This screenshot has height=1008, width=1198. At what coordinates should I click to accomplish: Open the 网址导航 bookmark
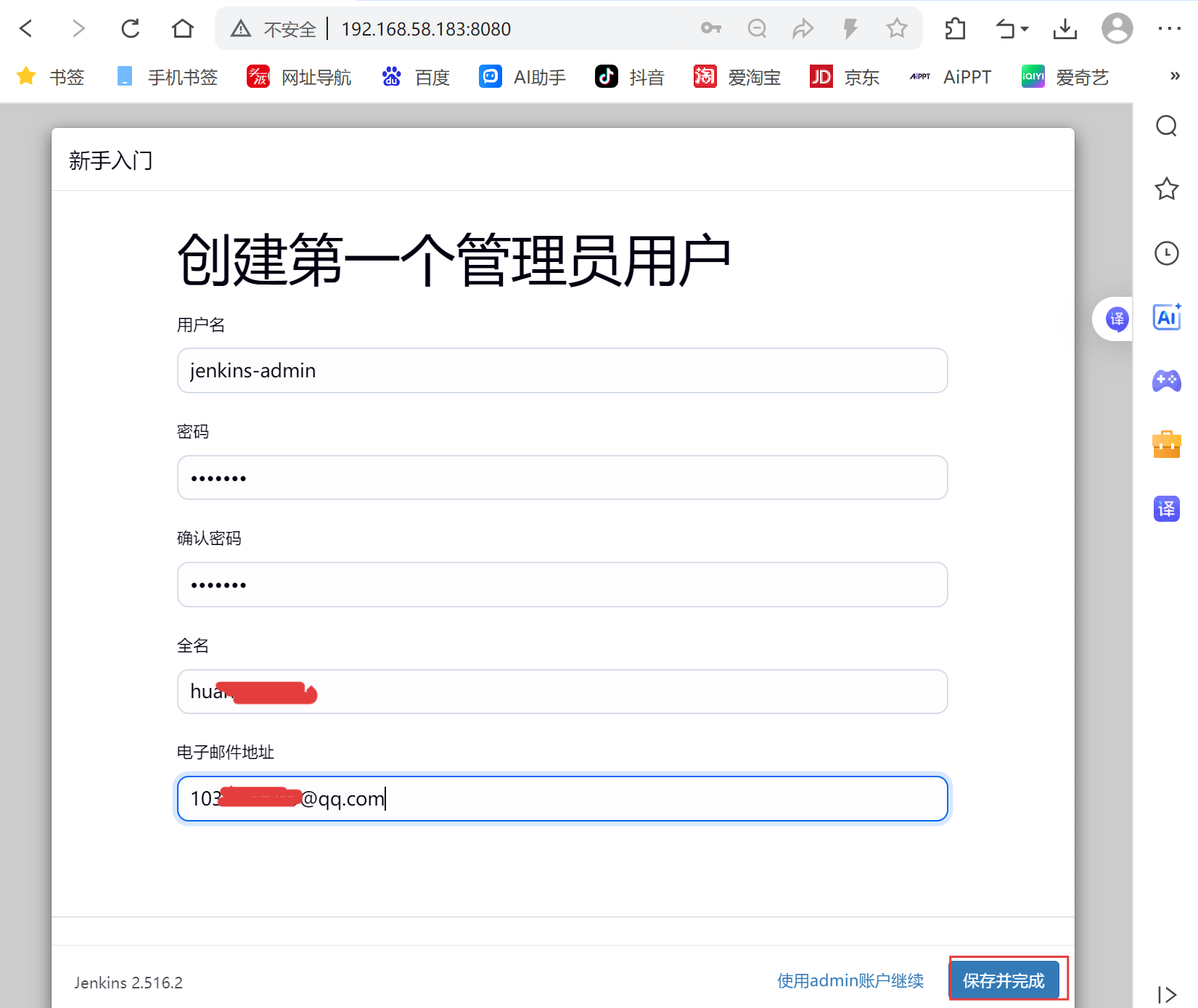[x=299, y=77]
